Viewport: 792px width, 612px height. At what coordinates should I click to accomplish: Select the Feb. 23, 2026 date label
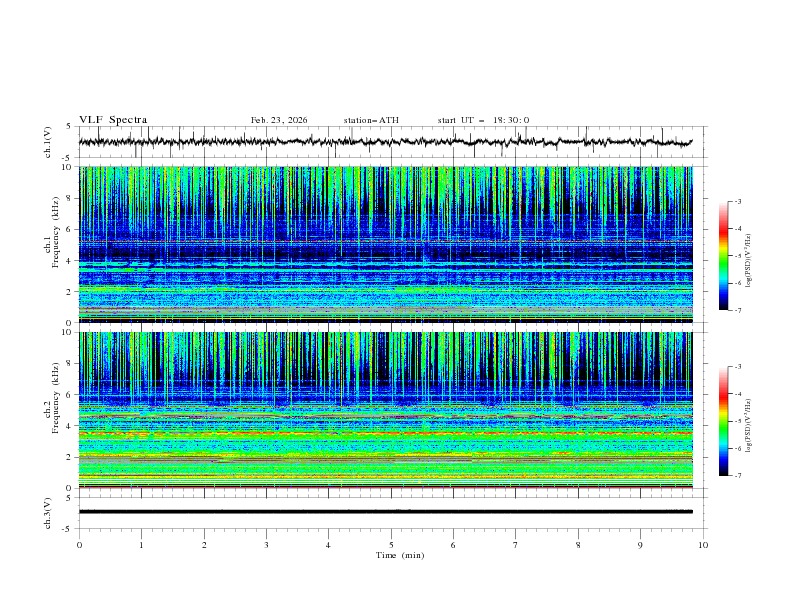[x=279, y=120]
